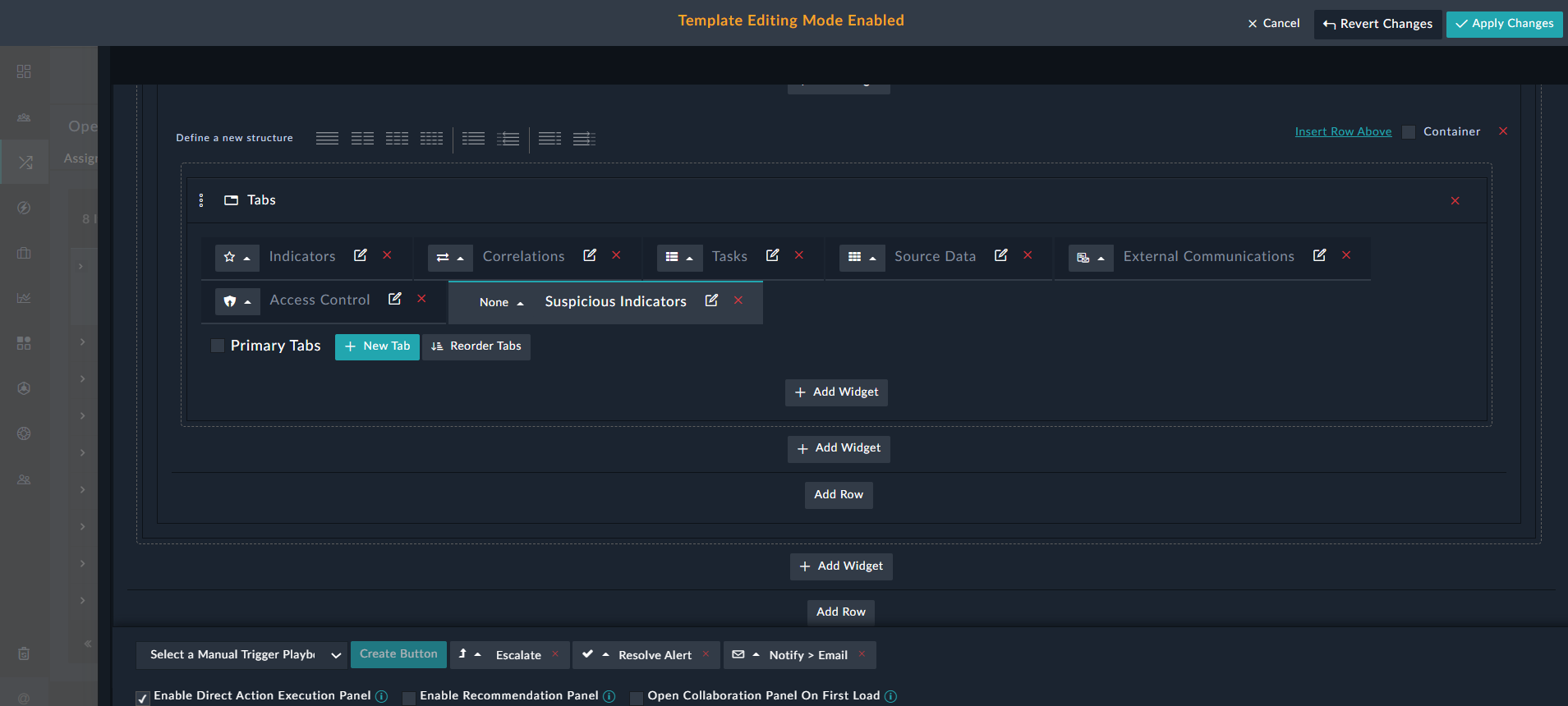Image resolution: width=1568 pixels, height=706 pixels.
Task: Enable the Primary Tabs checkbox
Action: [218, 346]
